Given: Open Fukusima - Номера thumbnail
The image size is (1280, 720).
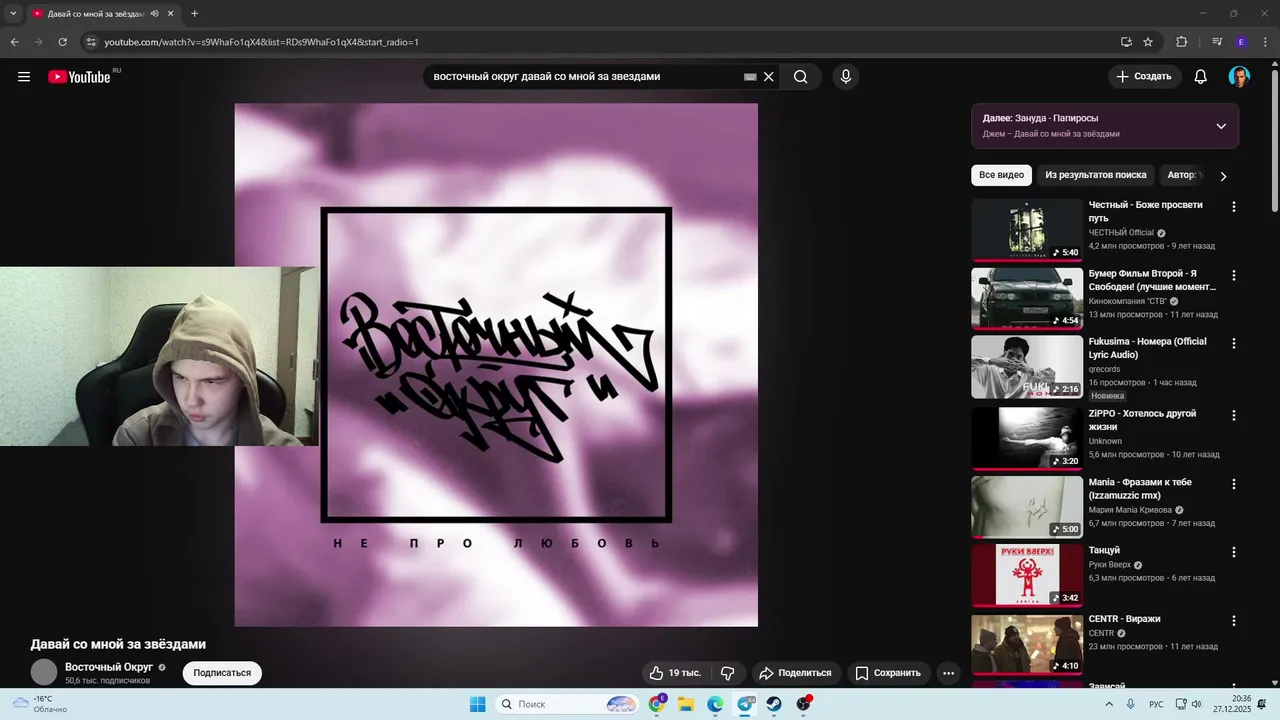Looking at the screenshot, I should [1027, 366].
